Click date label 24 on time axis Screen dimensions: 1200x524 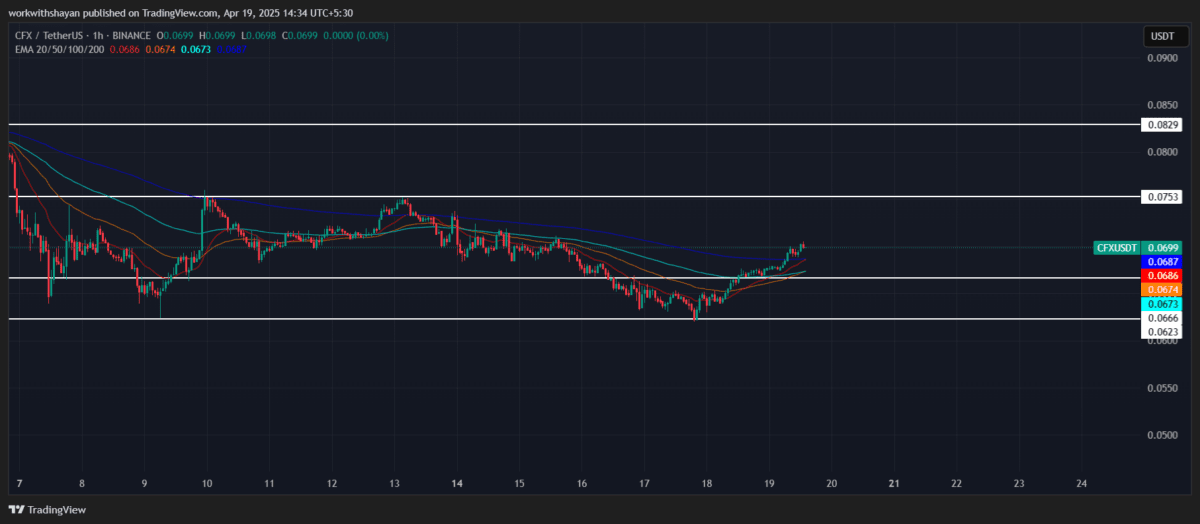tap(1081, 483)
